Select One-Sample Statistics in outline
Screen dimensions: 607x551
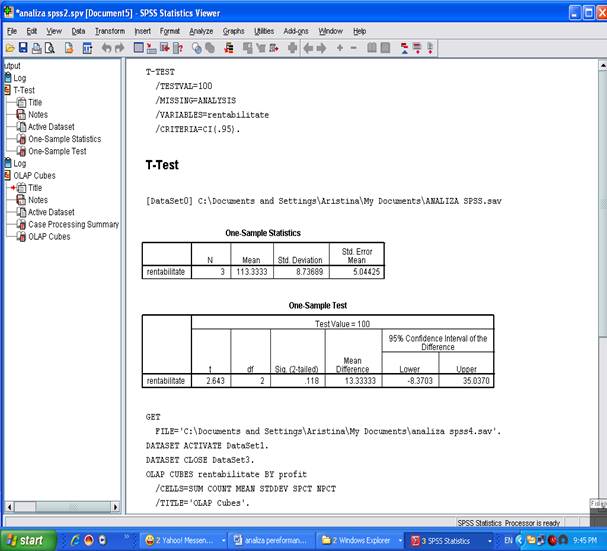64,139
